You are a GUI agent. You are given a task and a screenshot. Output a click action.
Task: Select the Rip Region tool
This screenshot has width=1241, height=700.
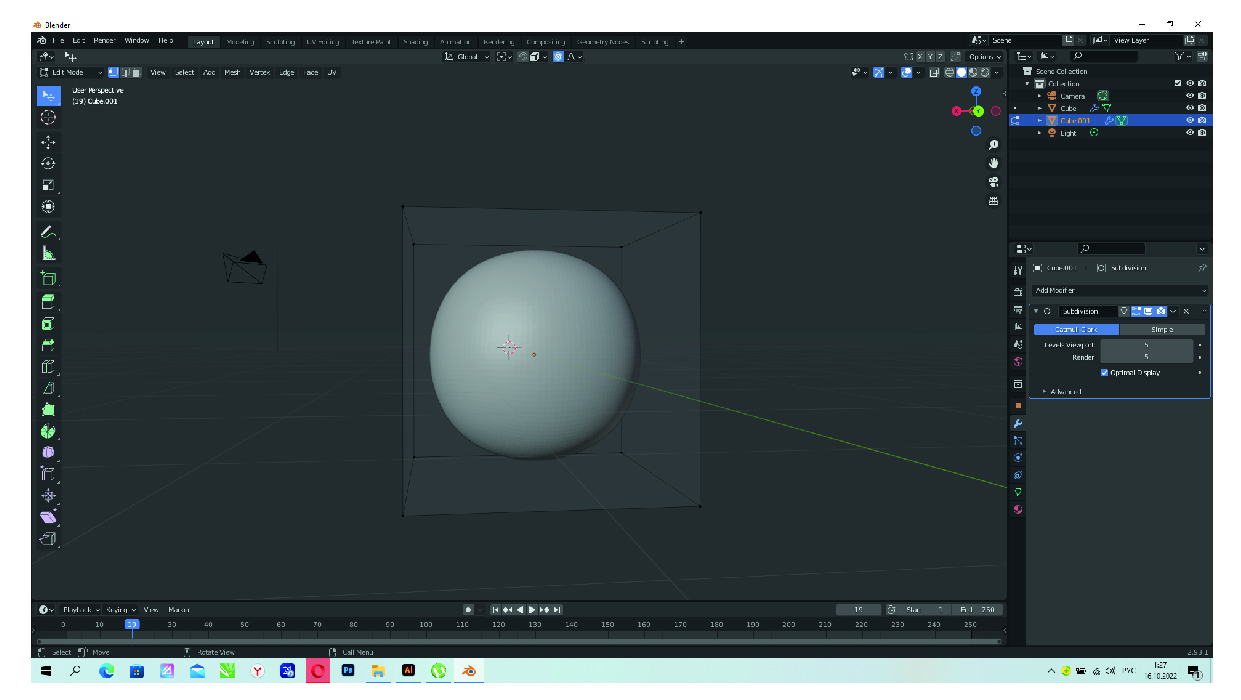(48, 540)
